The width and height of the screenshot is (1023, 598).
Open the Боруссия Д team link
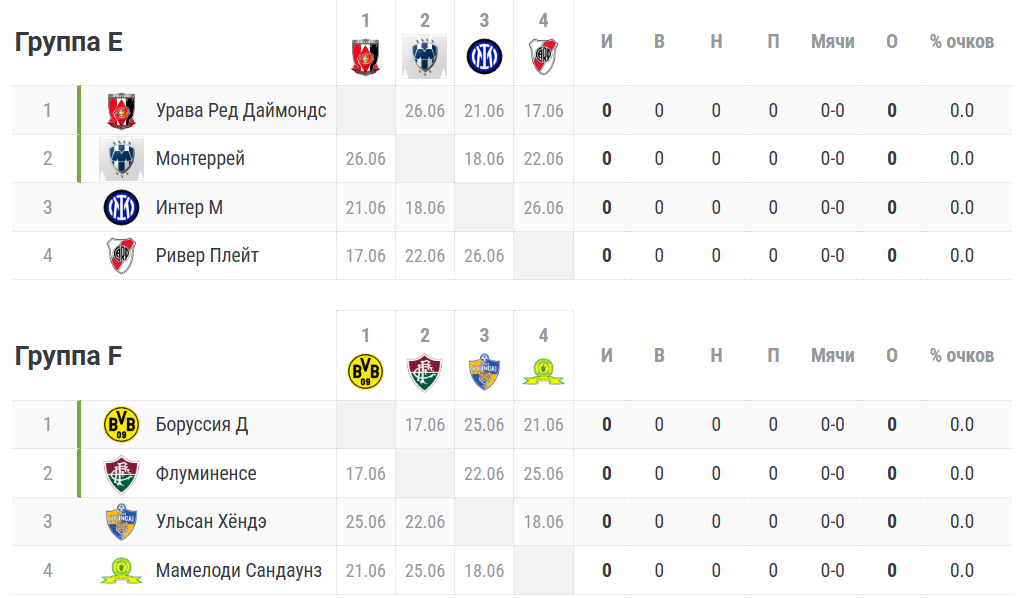tap(202, 425)
